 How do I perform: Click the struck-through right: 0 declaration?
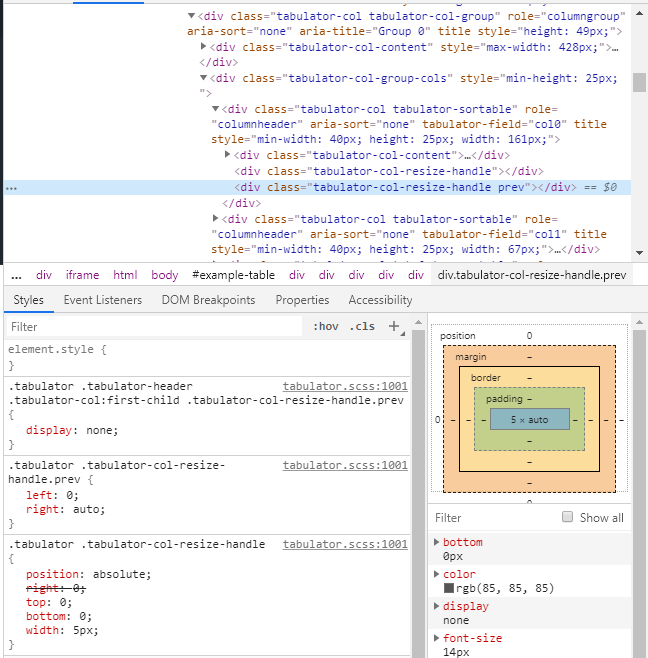click(x=55, y=588)
